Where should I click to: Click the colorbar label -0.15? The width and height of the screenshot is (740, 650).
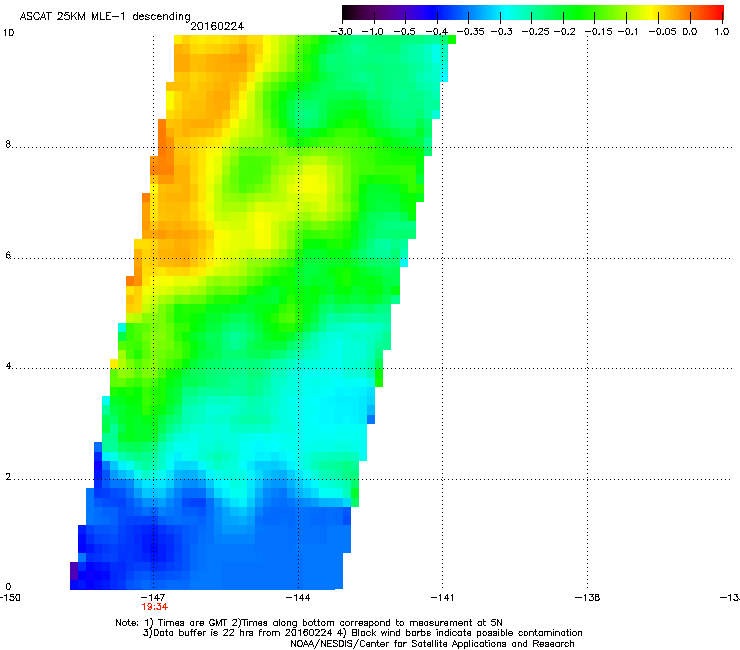(598, 32)
